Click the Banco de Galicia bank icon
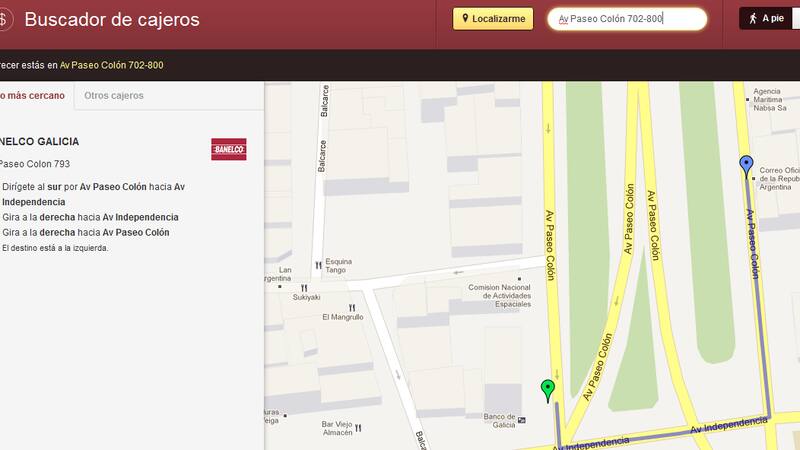The image size is (800, 450). [x=521, y=418]
